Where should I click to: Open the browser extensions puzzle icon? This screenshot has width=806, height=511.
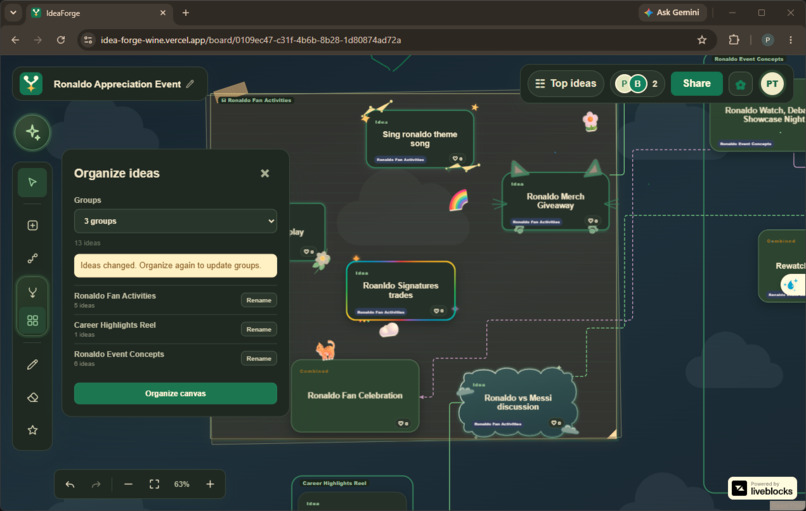click(x=734, y=40)
